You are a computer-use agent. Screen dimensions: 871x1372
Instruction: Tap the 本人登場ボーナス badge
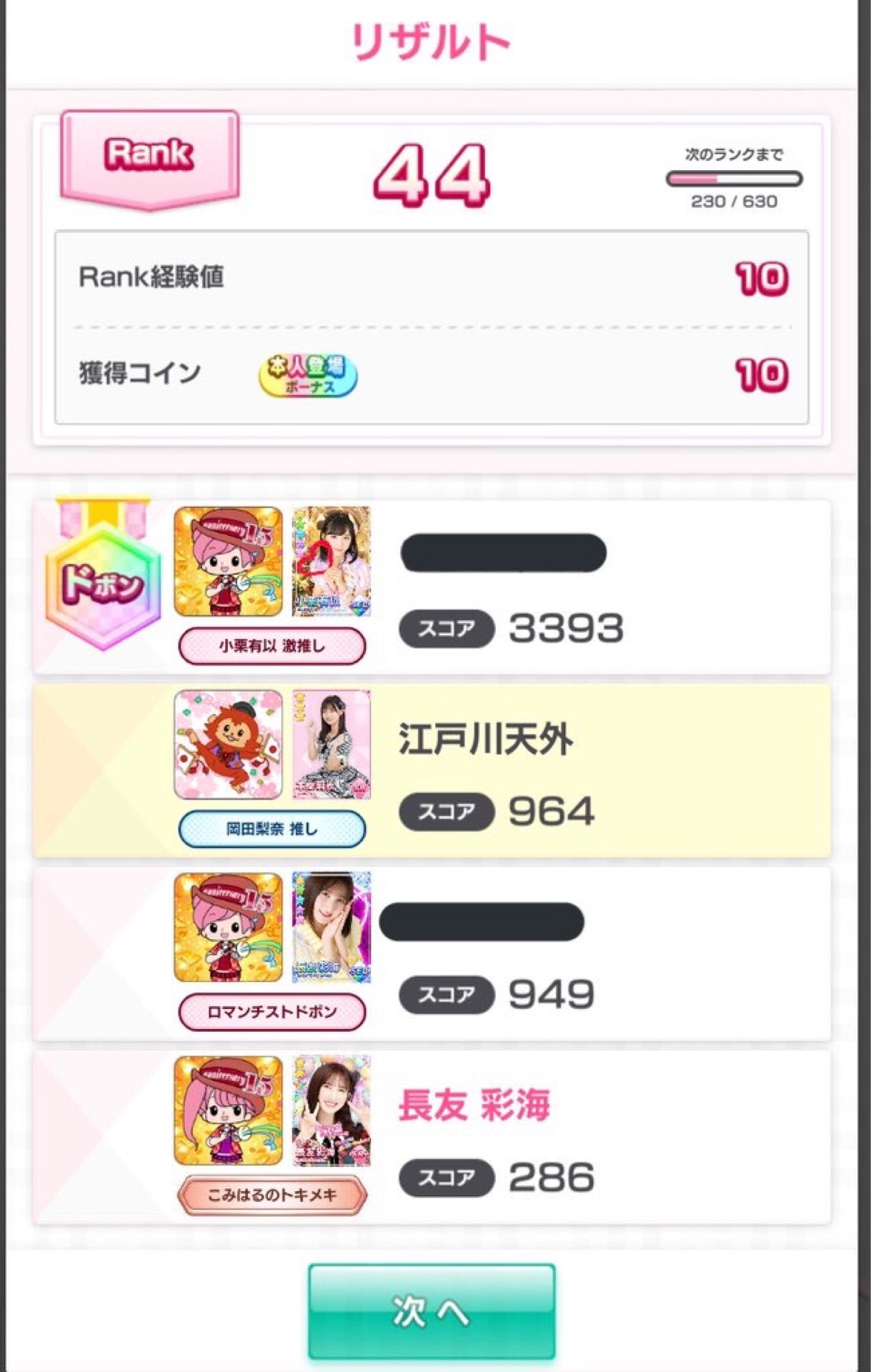(308, 375)
